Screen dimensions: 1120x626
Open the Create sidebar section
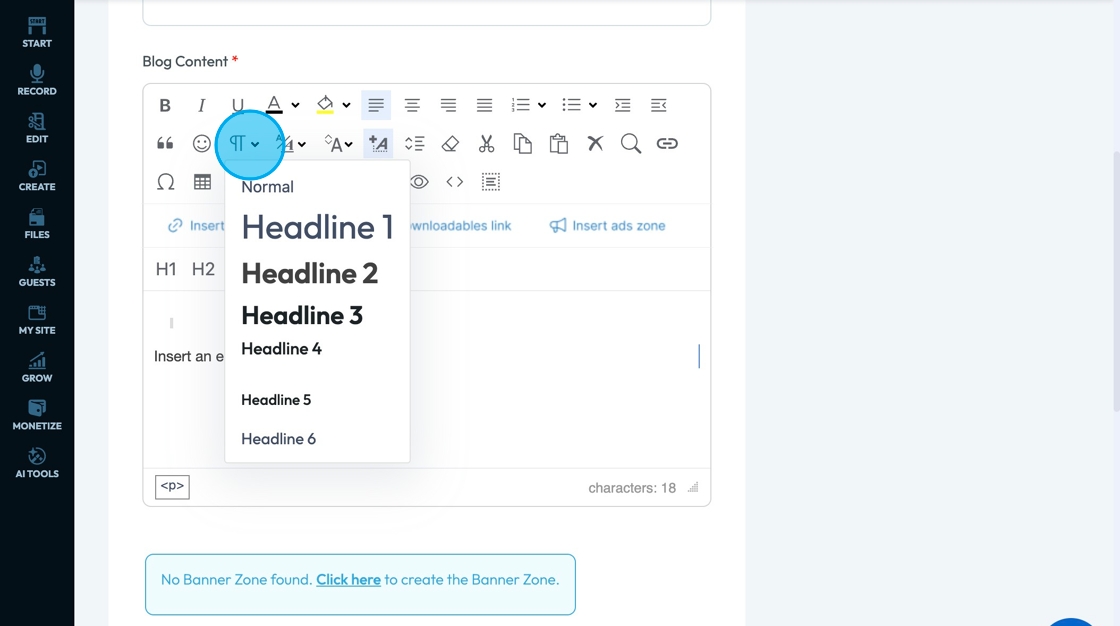(x=36, y=176)
